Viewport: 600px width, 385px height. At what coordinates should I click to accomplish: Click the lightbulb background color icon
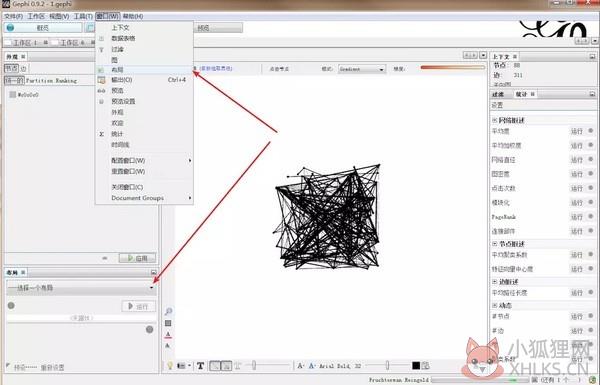pyautogui.click(x=170, y=365)
